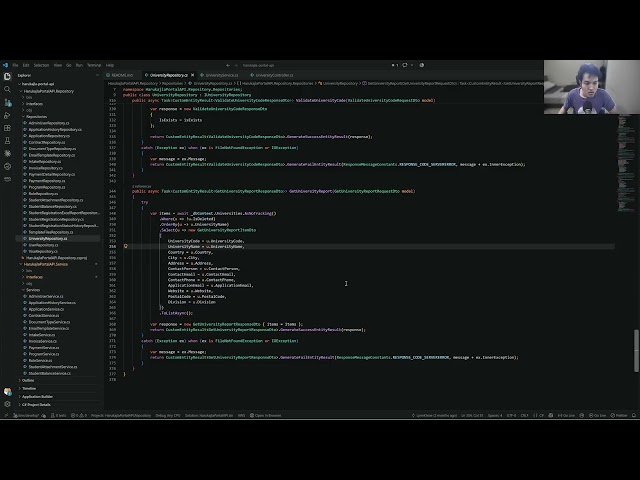Click the lightbulb code action icon
Image resolution: width=640 pixels, height=480 pixels.
click(x=126, y=246)
